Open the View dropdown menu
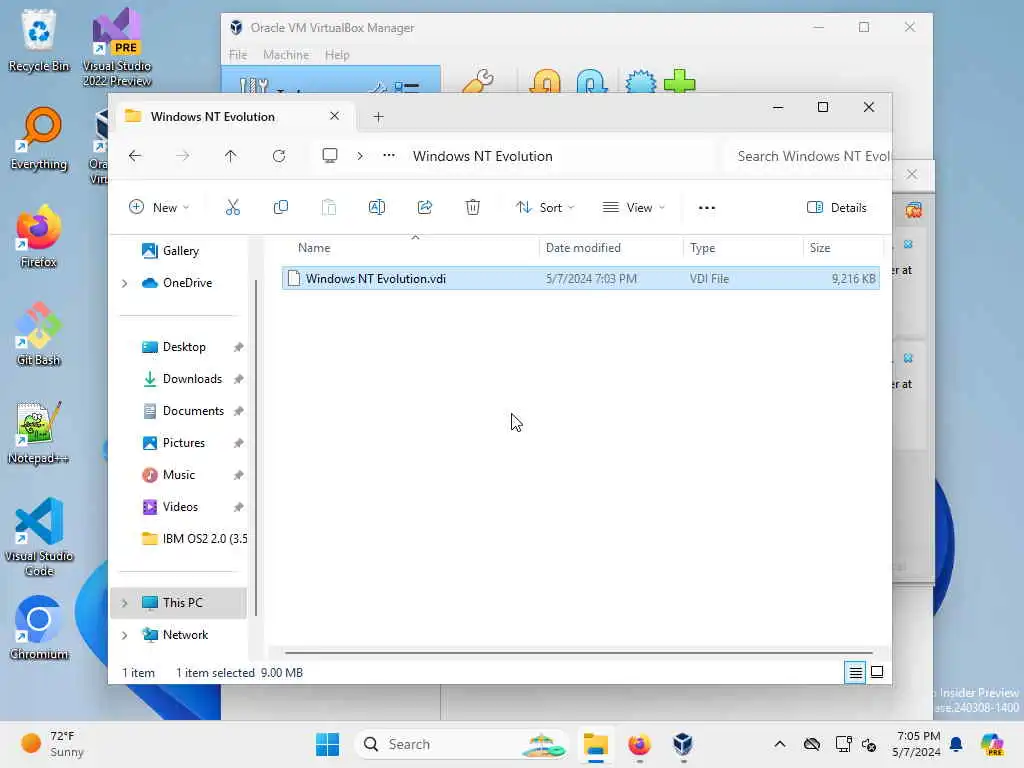This screenshot has width=1024, height=768. coord(633,208)
